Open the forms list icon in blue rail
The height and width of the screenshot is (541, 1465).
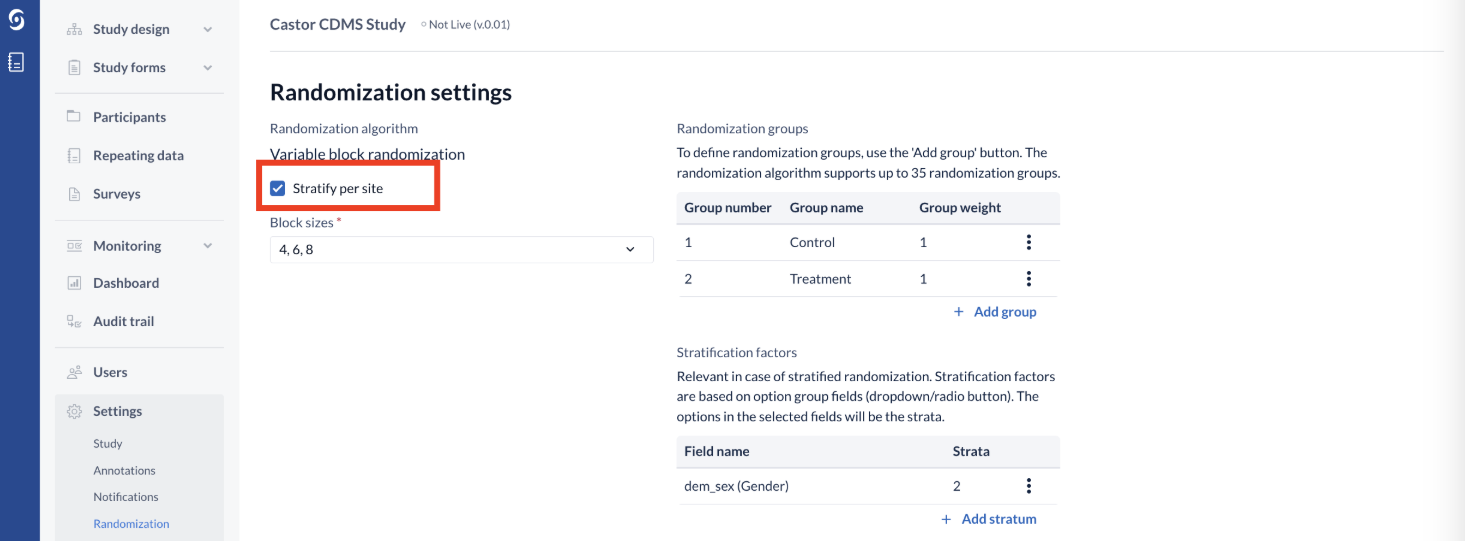point(16,62)
